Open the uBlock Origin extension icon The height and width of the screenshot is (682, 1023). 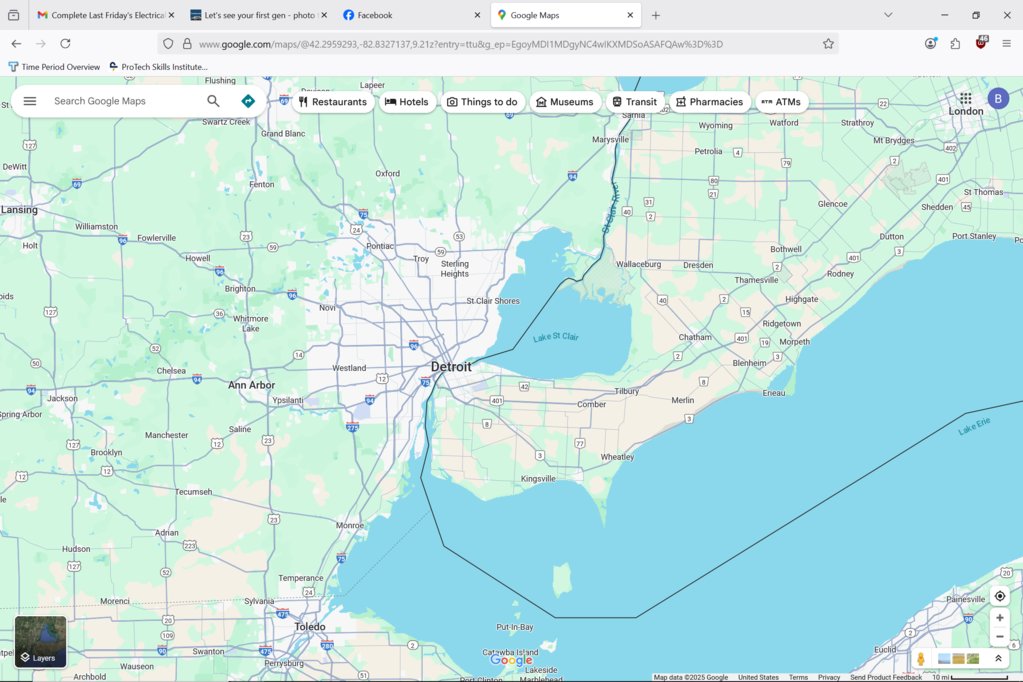981,43
